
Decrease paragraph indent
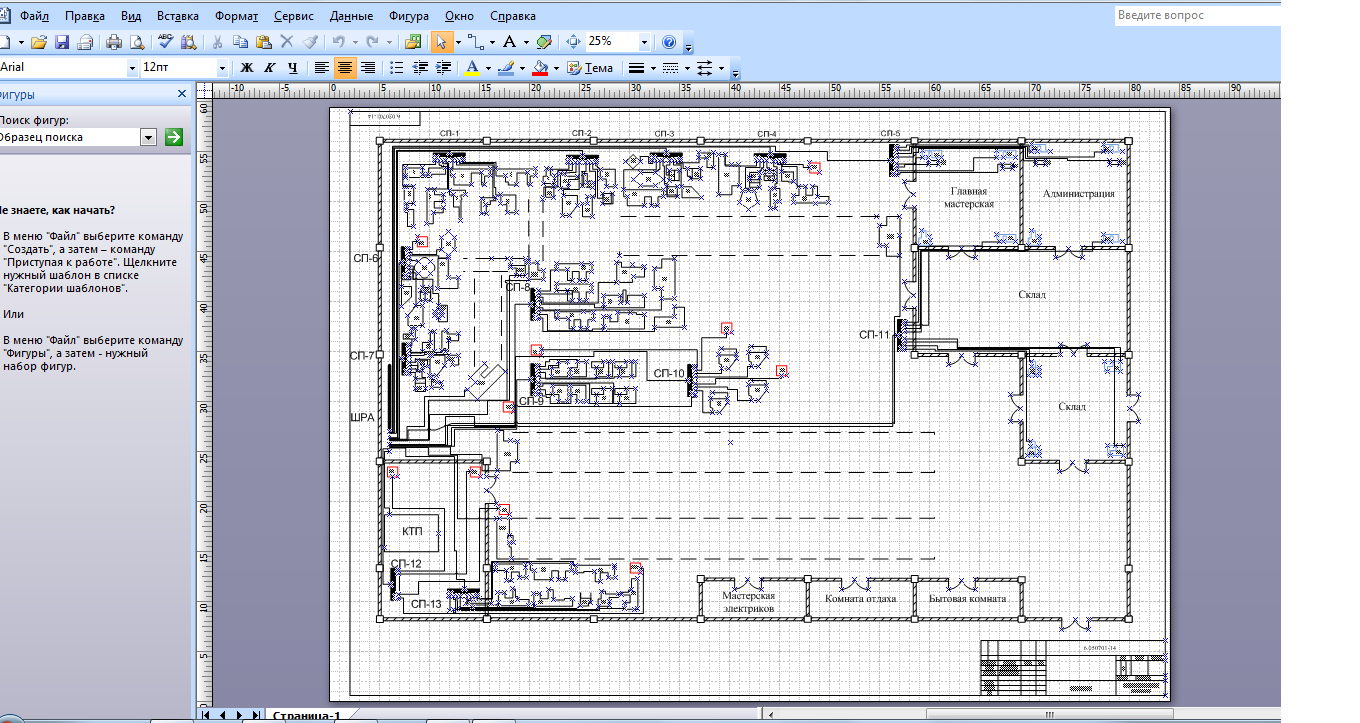click(419, 68)
